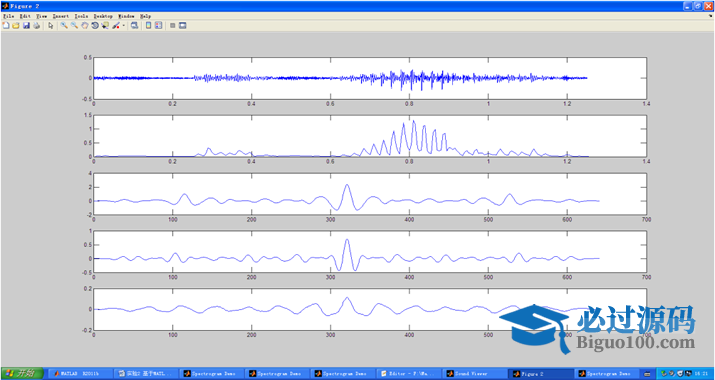Open the File menu
The height and width of the screenshot is (380, 715).
[9, 16]
